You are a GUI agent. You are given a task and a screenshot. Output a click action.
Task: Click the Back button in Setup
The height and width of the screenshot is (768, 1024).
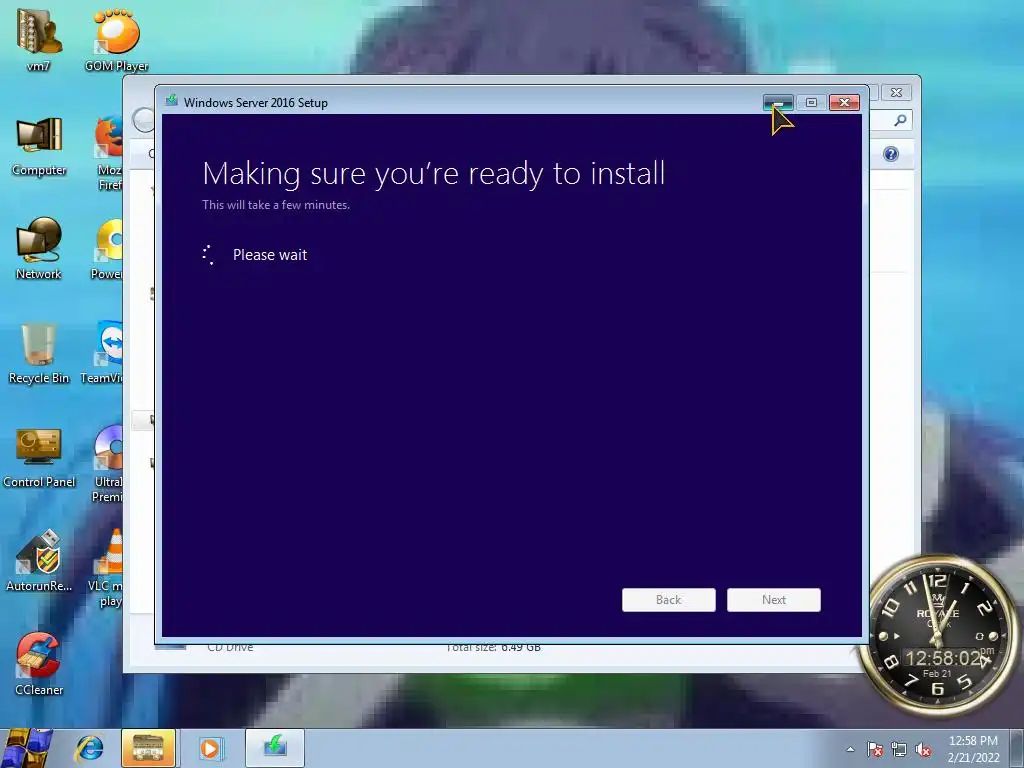click(669, 600)
